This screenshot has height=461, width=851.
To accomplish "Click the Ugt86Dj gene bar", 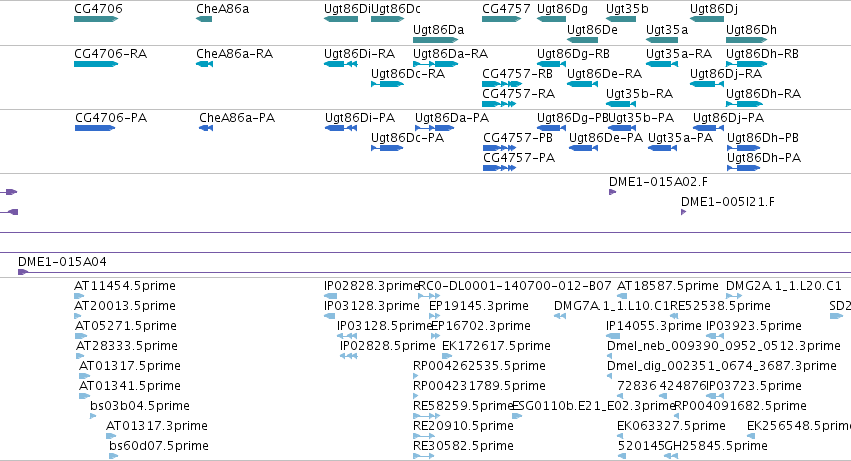I will coord(707,19).
